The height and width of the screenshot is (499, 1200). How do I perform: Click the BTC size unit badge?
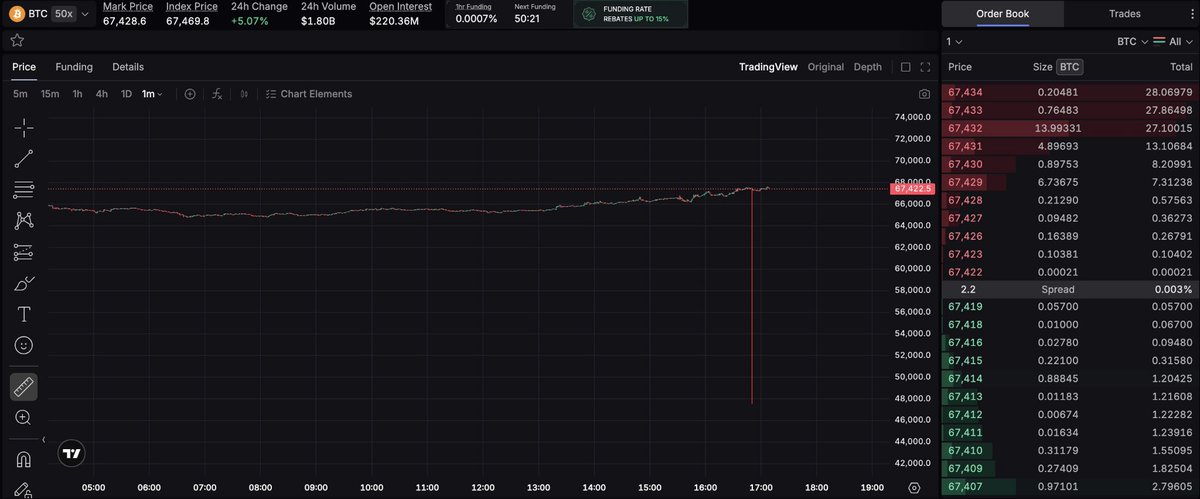point(1070,67)
